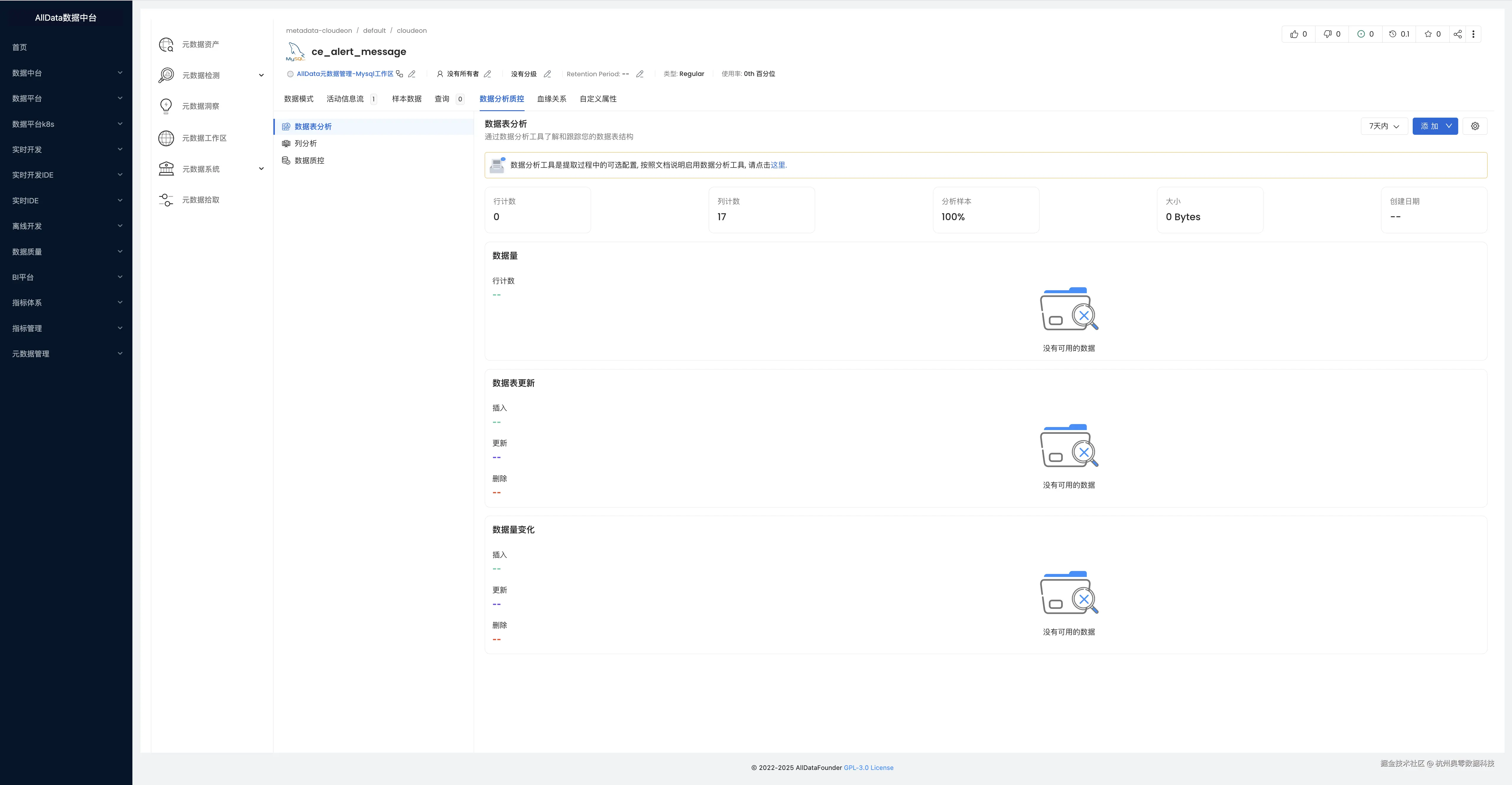The height and width of the screenshot is (785, 1512).
Task: Switch to the 血缘关系 tab
Action: pyautogui.click(x=551, y=99)
